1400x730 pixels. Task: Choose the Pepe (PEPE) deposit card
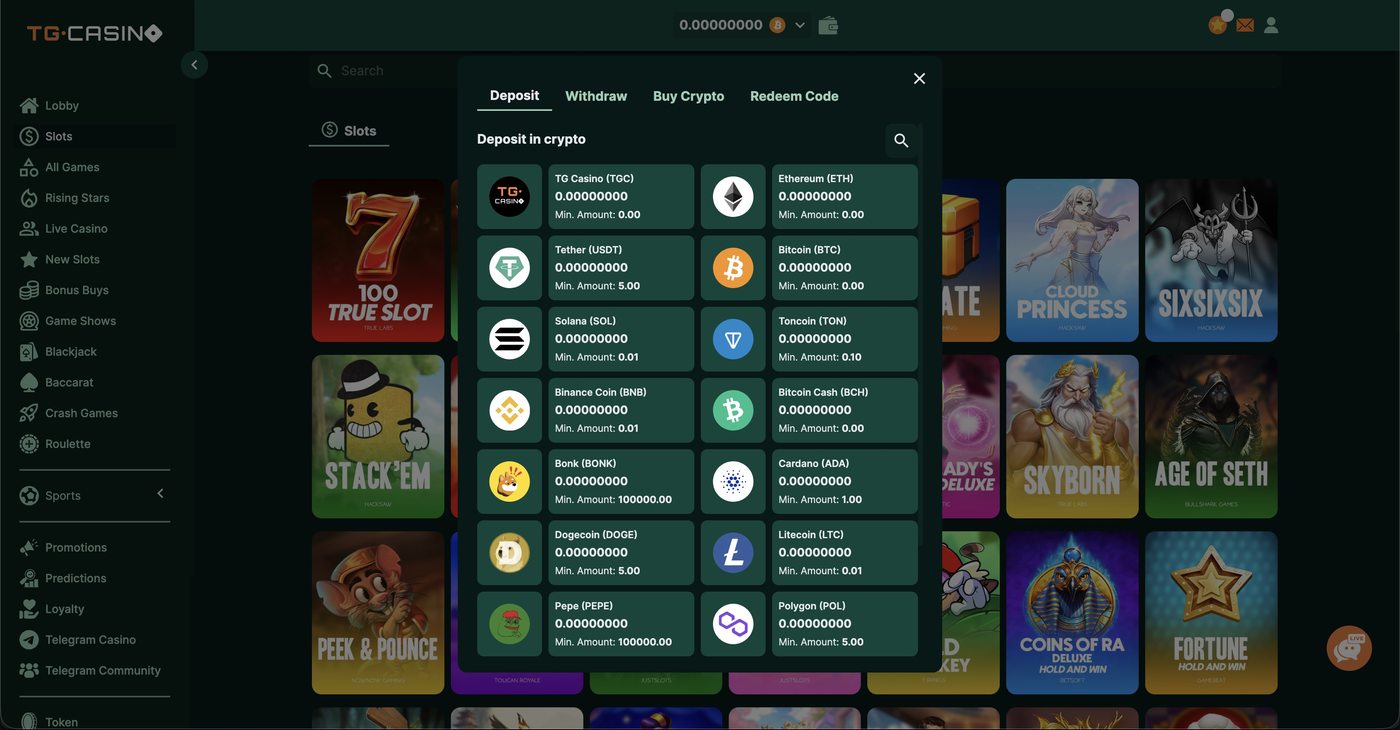621,623
